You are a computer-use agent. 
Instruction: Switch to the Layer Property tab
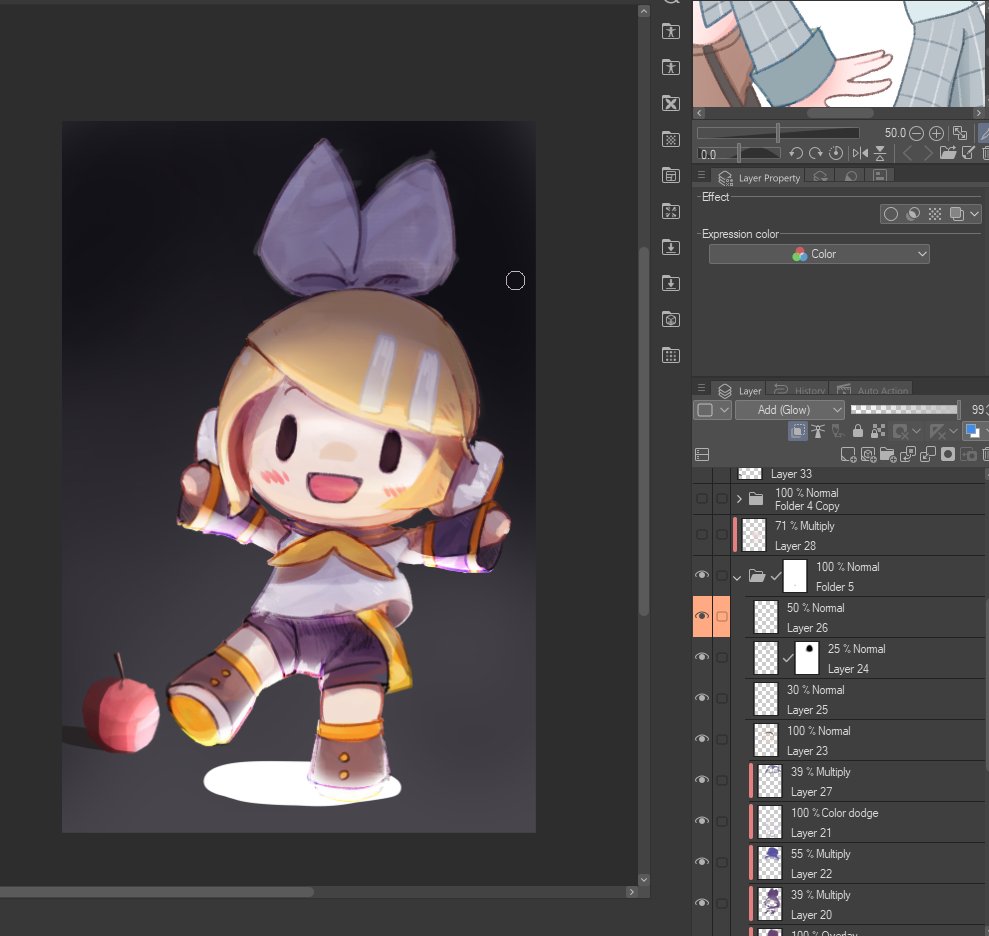pos(759,178)
